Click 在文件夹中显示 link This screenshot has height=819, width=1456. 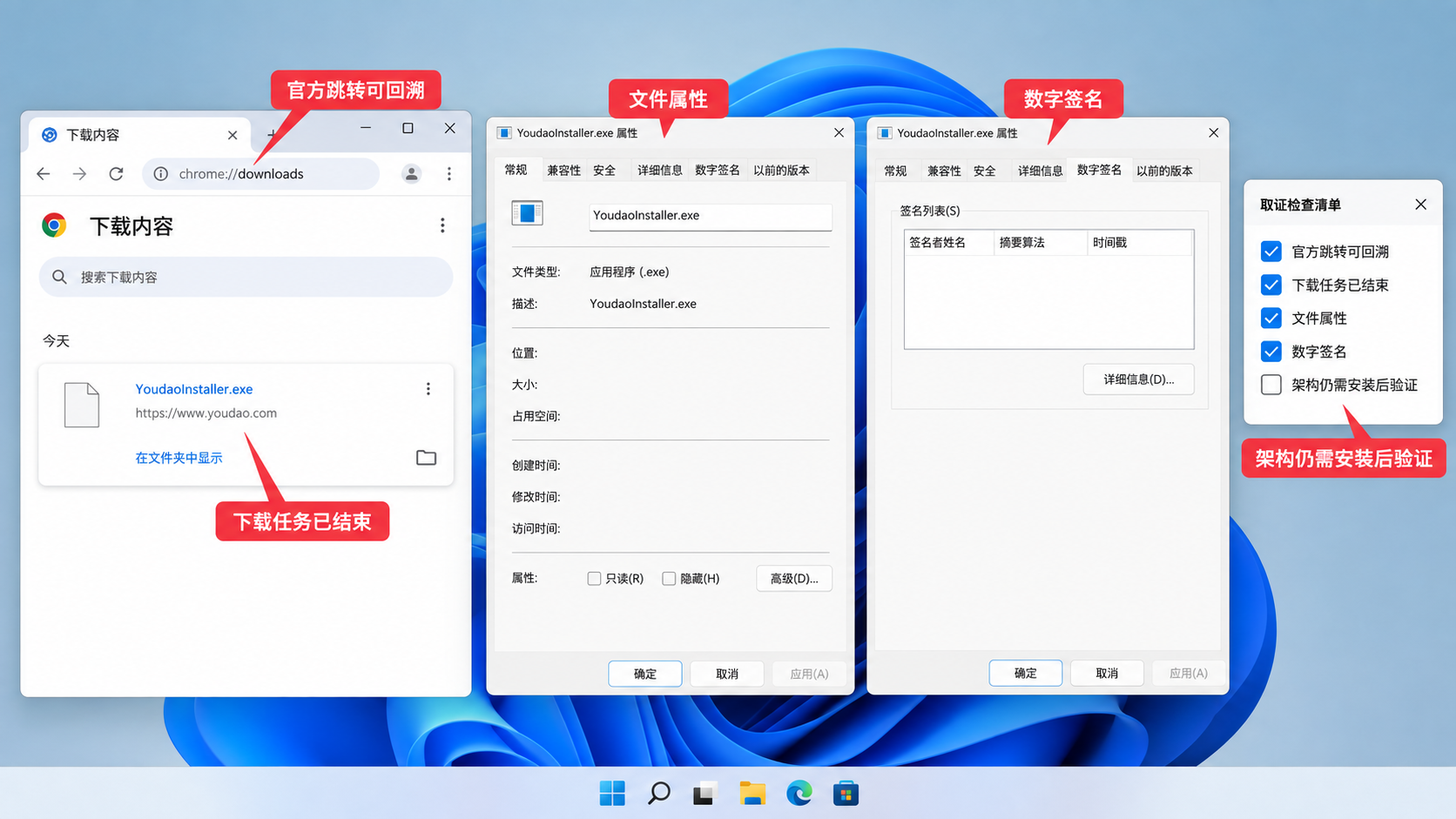coord(179,458)
